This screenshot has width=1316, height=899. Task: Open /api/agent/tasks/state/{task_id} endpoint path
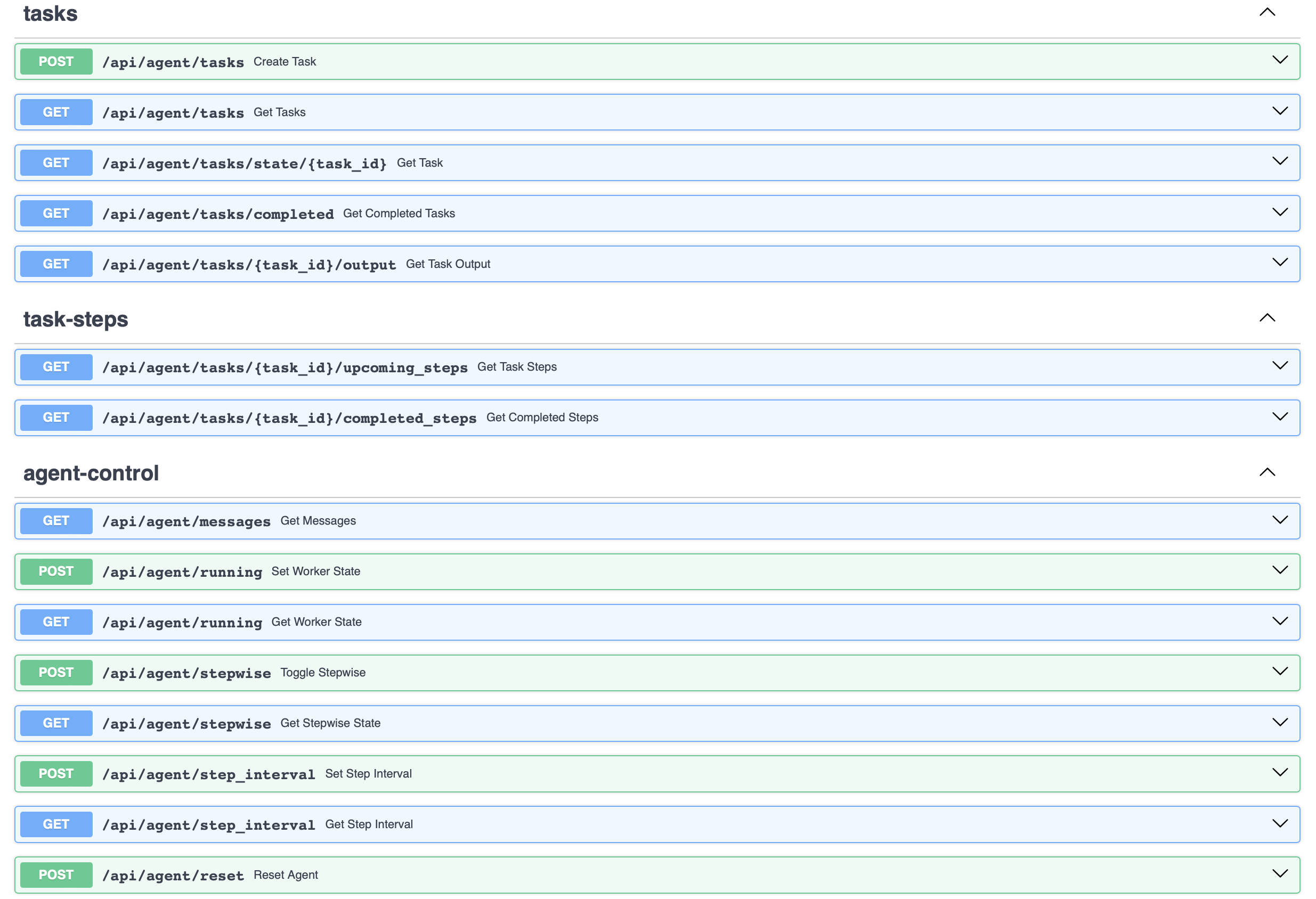pyautogui.click(x=244, y=164)
